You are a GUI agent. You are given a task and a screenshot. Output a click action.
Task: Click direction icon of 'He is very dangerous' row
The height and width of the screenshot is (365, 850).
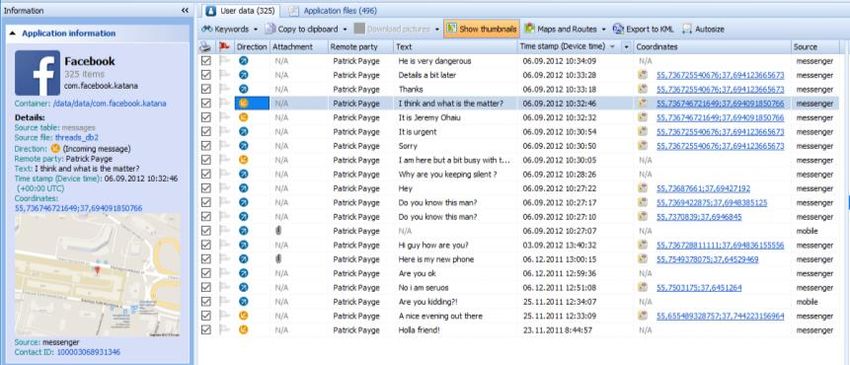coord(243,61)
